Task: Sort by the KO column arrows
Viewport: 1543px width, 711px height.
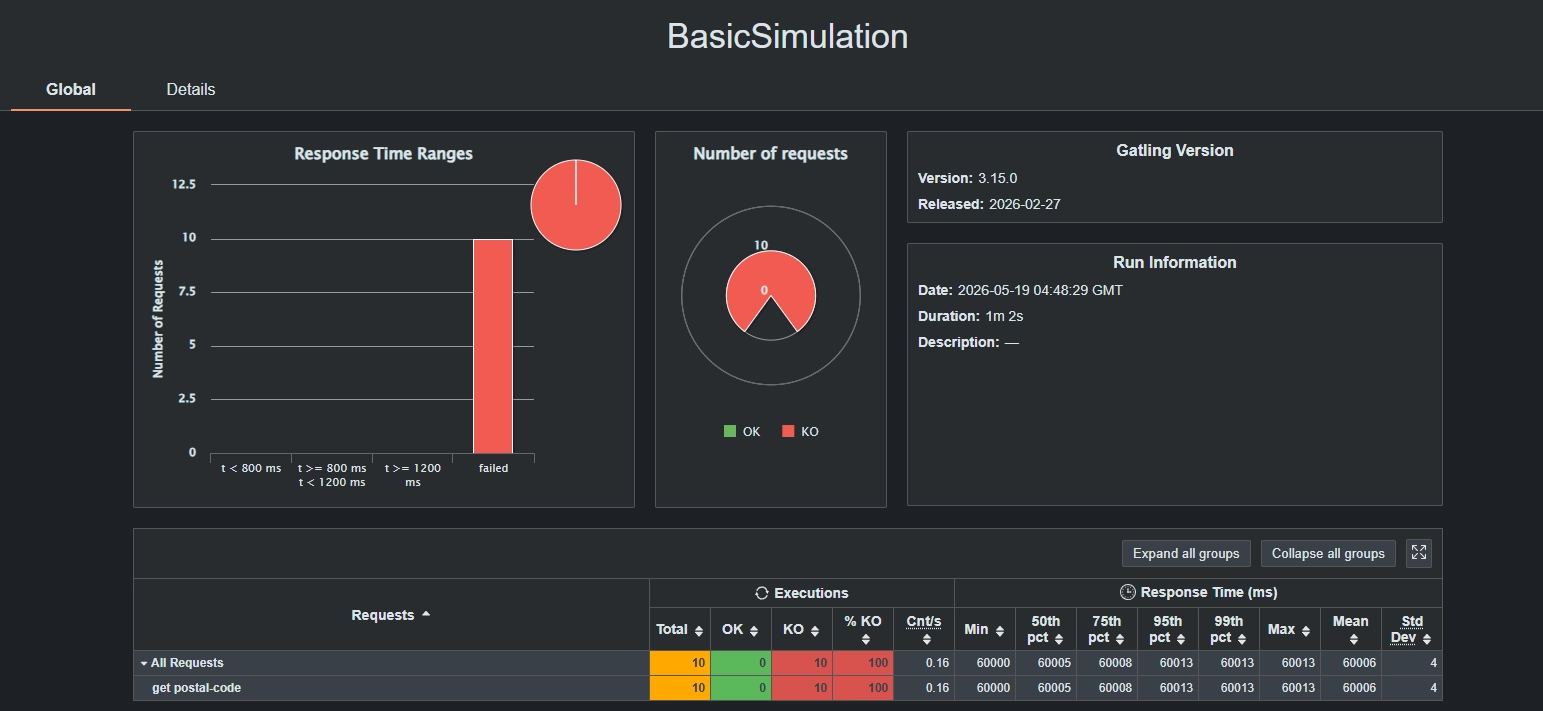Action: (x=815, y=631)
